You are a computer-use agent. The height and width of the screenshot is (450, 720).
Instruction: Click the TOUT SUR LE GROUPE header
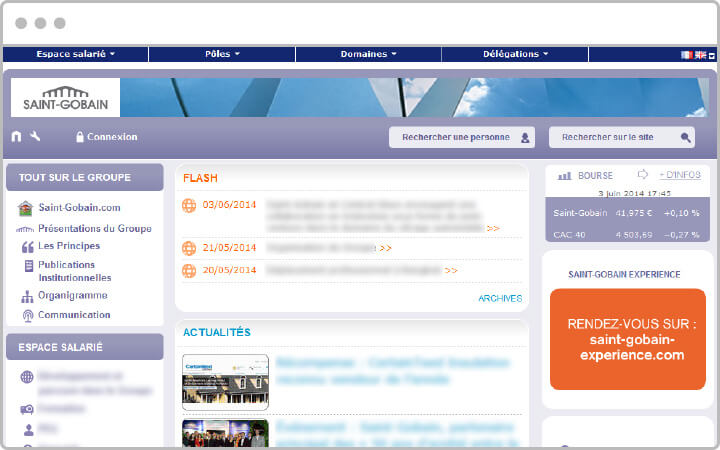84,177
